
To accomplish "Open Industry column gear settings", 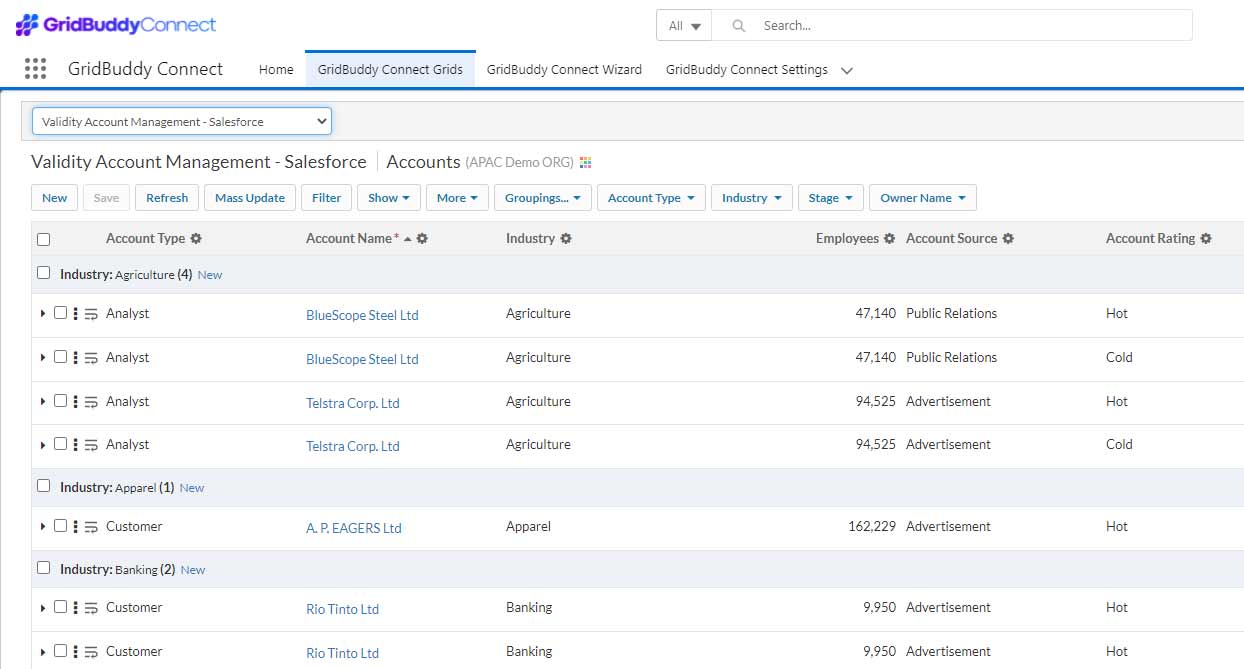I will click(x=566, y=239).
